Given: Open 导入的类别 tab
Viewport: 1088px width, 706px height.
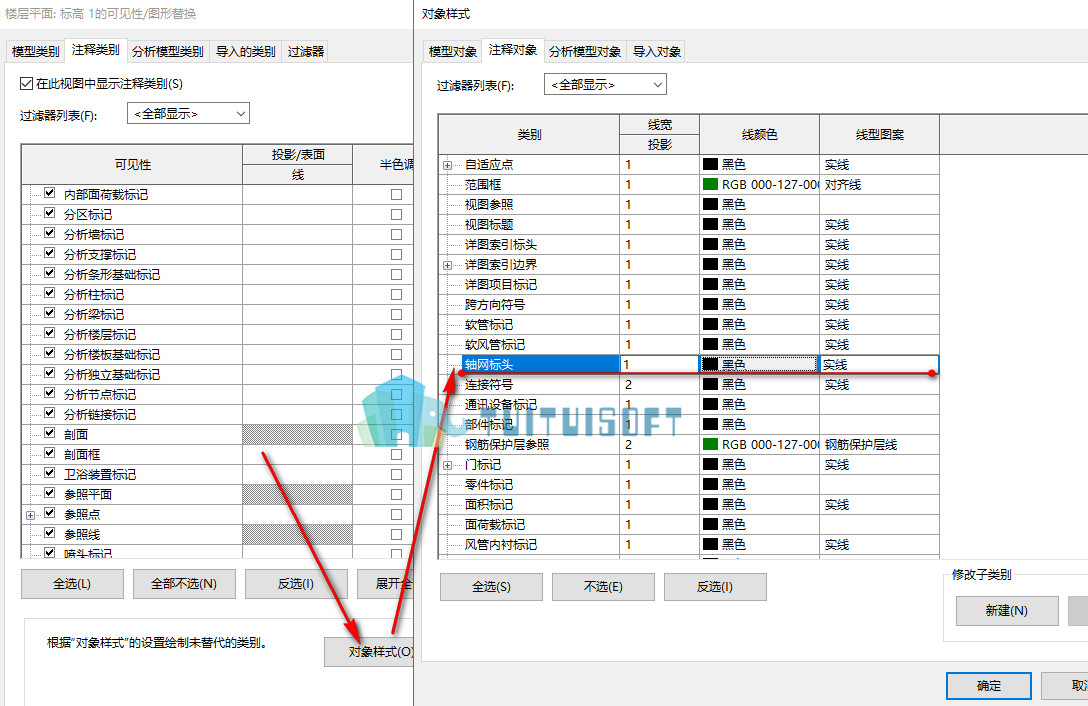Looking at the screenshot, I should point(246,51).
